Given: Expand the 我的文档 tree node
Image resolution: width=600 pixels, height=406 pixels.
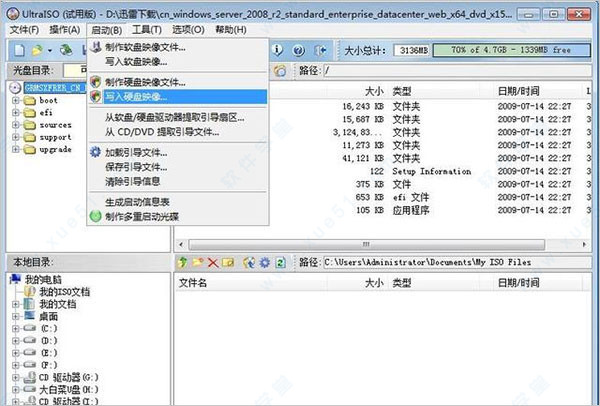Looking at the screenshot, I should coord(17,303).
